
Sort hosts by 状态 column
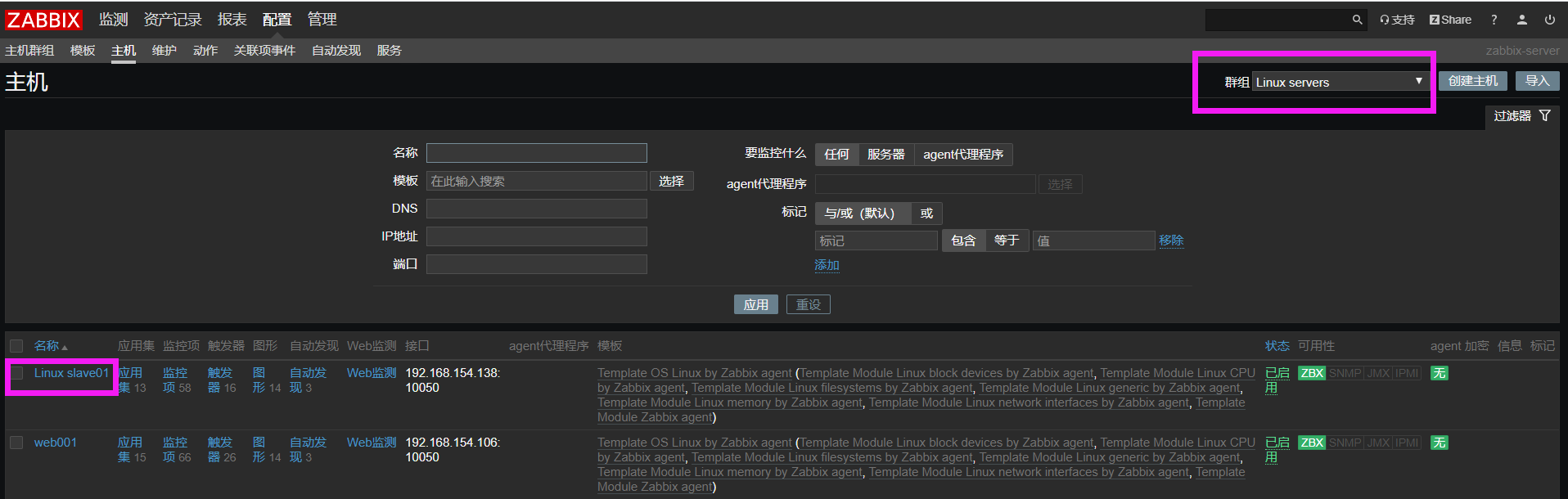click(1277, 346)
